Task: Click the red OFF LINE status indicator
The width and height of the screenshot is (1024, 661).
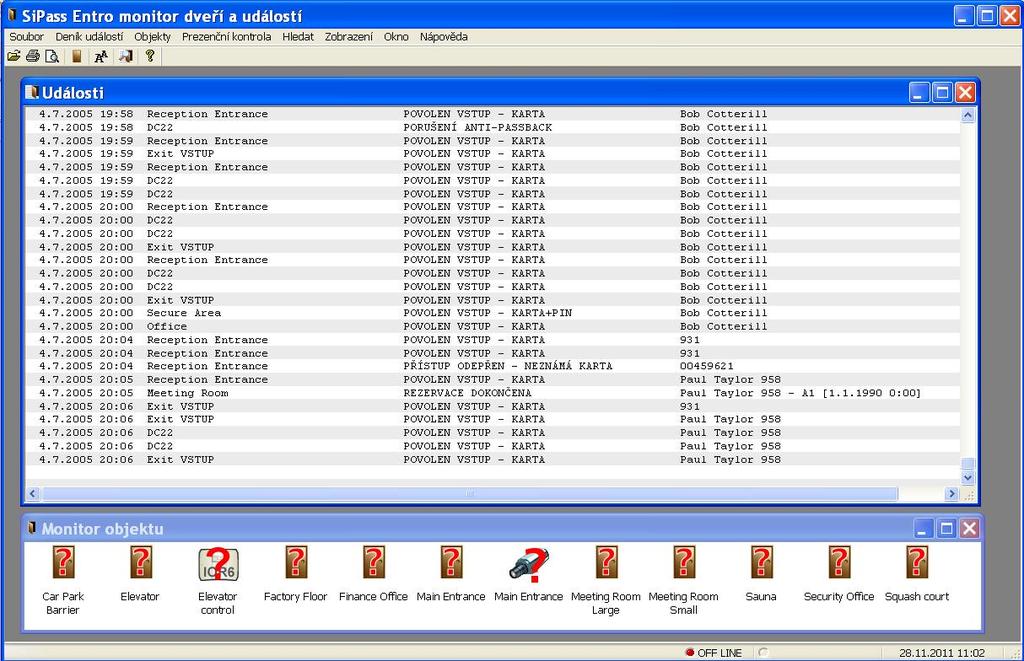Action: [x=690, y=652]
